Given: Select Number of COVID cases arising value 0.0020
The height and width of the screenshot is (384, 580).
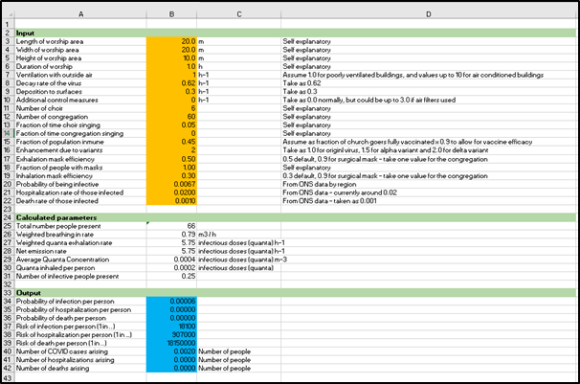Looking at the screenshot, I should [x=172, y=351].
